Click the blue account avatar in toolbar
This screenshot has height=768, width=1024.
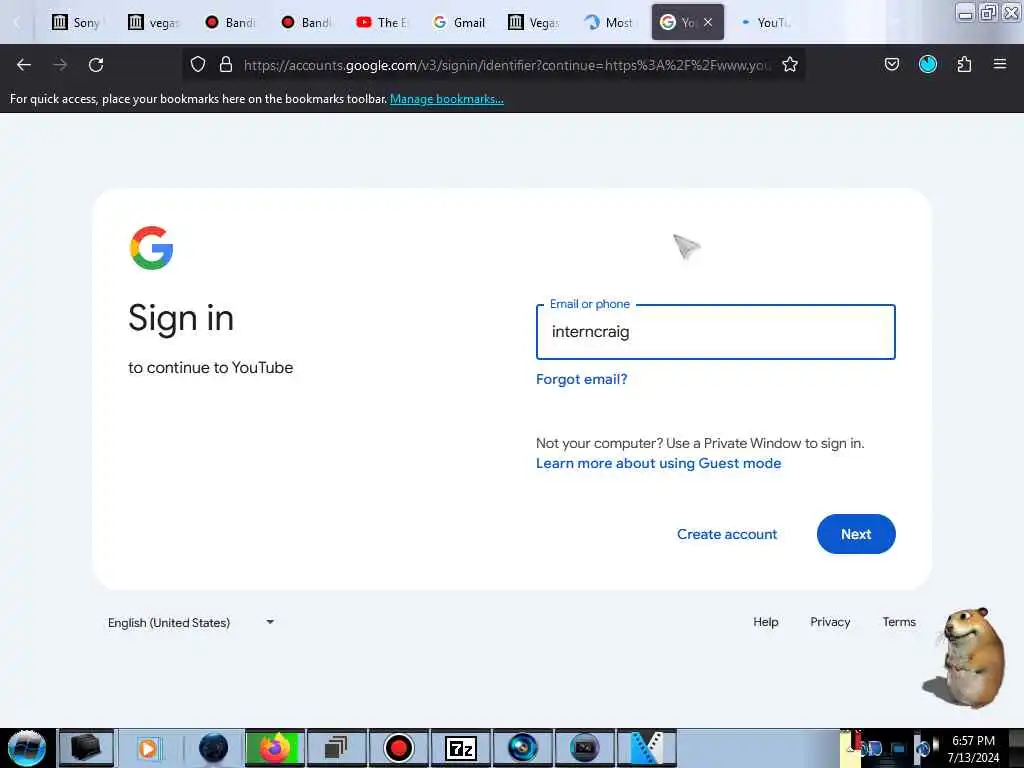coord(928,64)
